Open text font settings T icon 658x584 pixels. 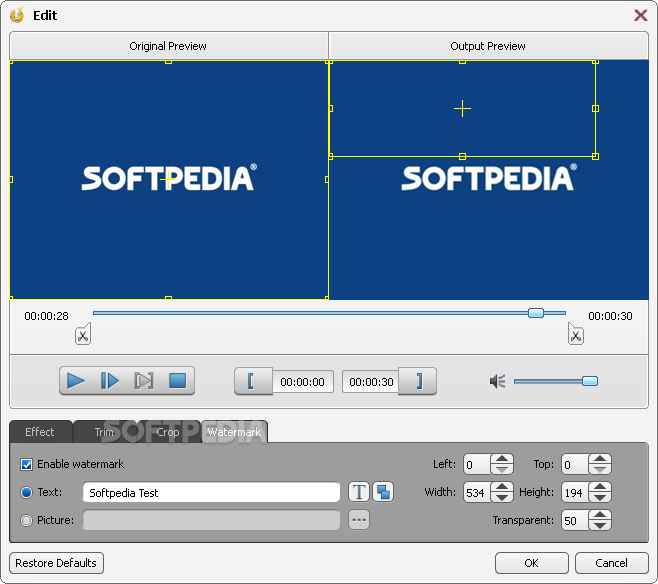[x=359, y=492]
